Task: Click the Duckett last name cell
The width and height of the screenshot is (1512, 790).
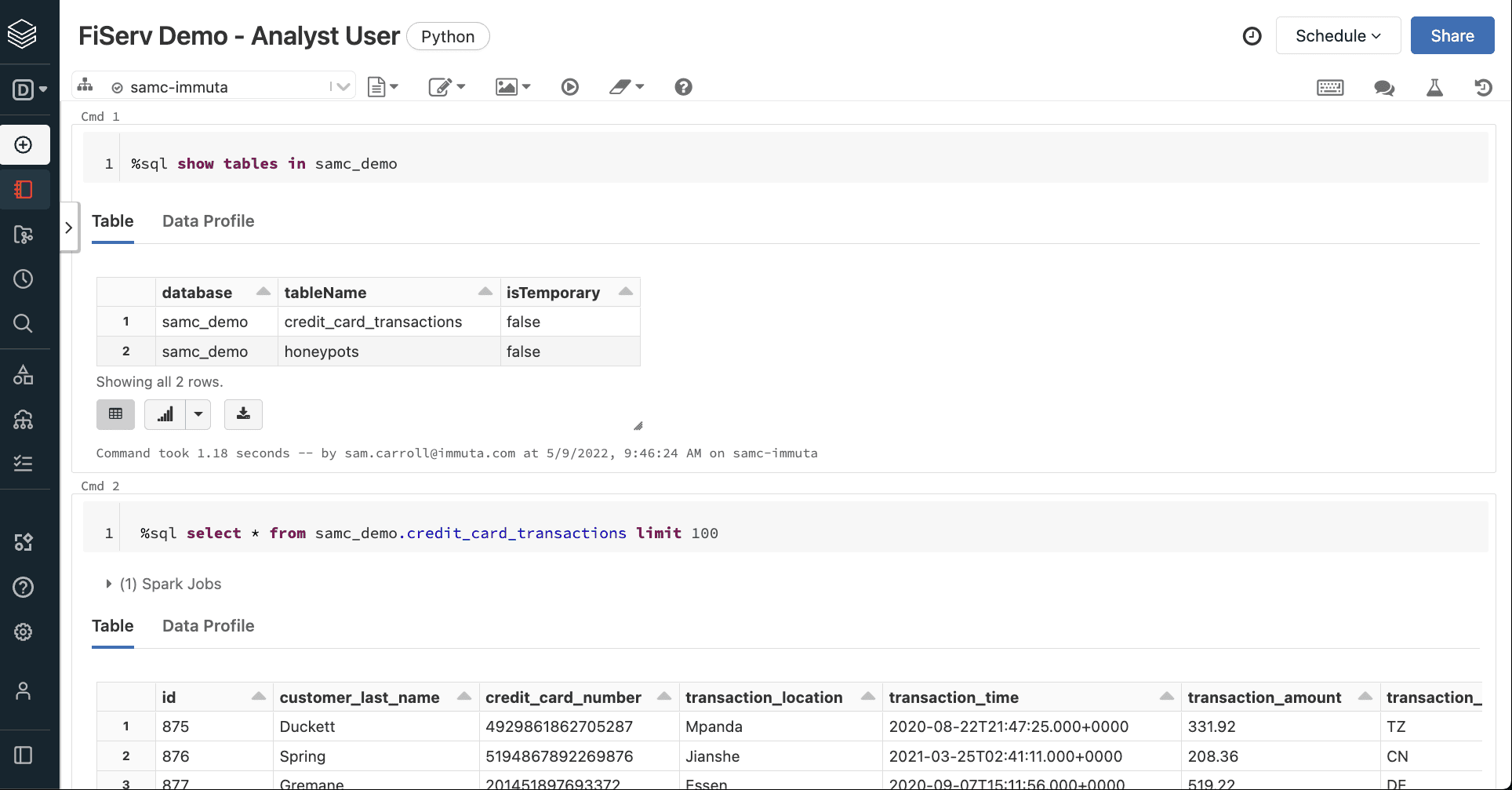Action: [x=376, y=726]
